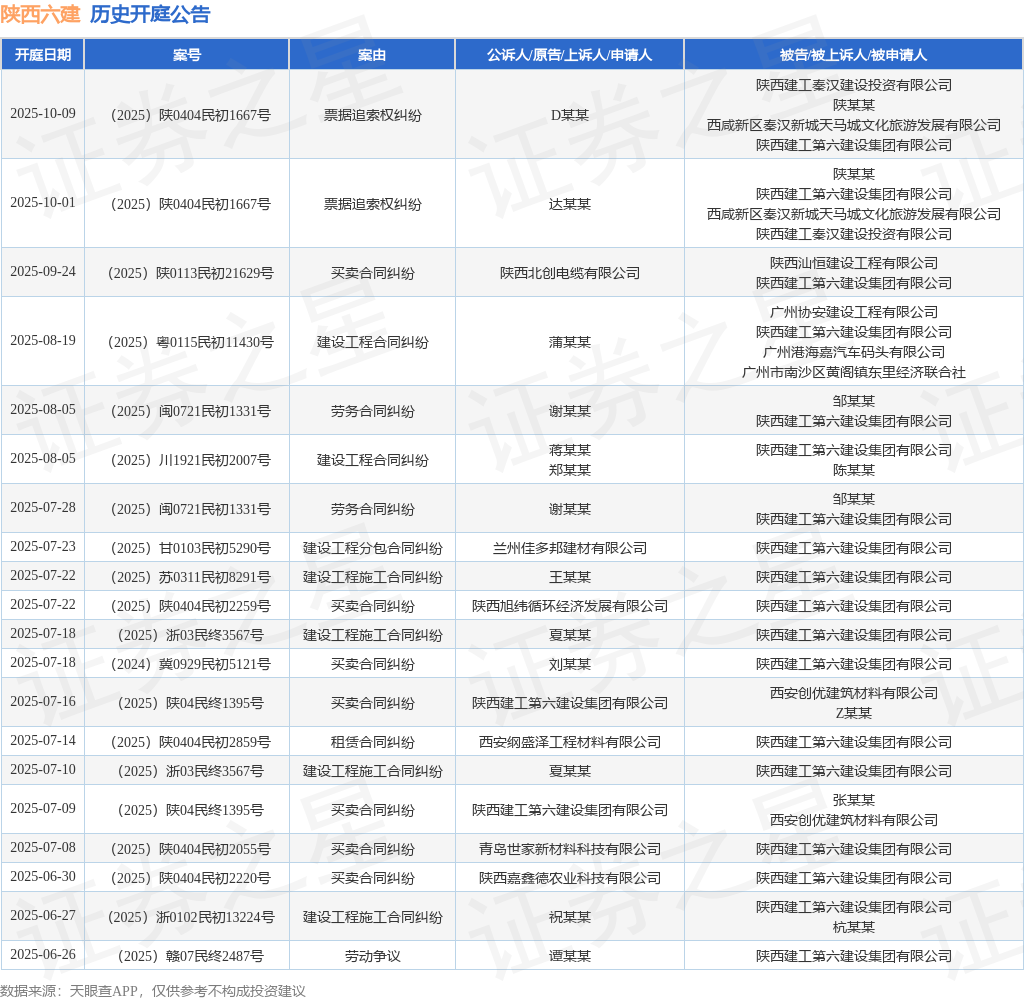Click plaintiff 陕西旭纬循环经济发展有限公司
This screenshot has width=1024, height=1000.
569,606
